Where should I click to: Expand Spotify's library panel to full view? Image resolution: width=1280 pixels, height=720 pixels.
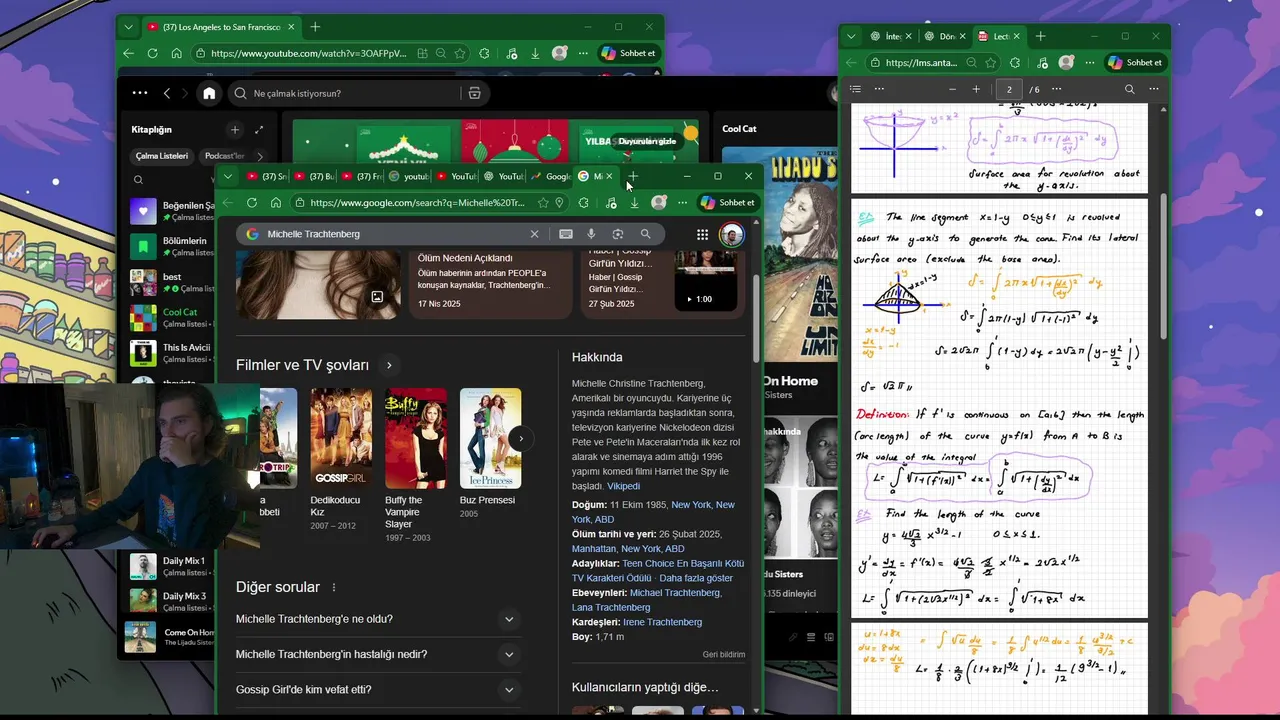259,130
